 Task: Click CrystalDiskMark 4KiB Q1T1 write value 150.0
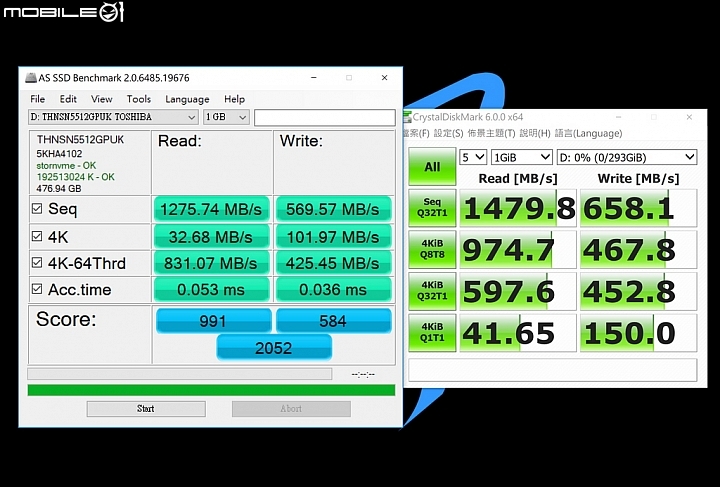638,333
